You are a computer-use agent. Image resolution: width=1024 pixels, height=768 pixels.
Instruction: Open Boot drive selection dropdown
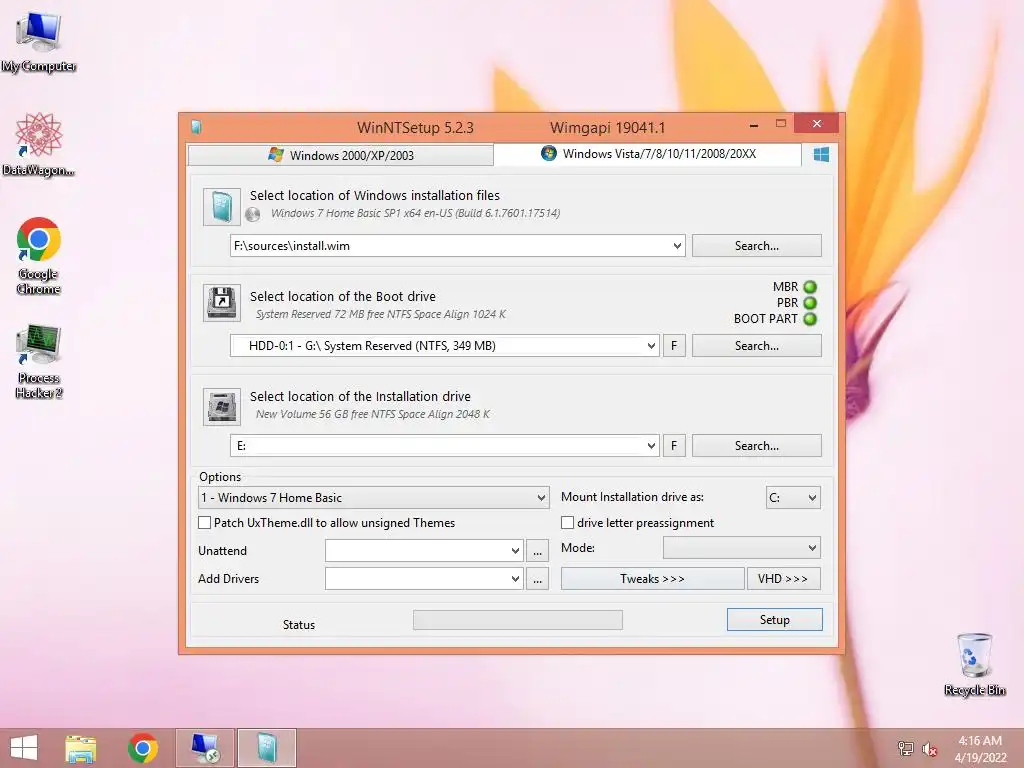[x=651, y=346]
